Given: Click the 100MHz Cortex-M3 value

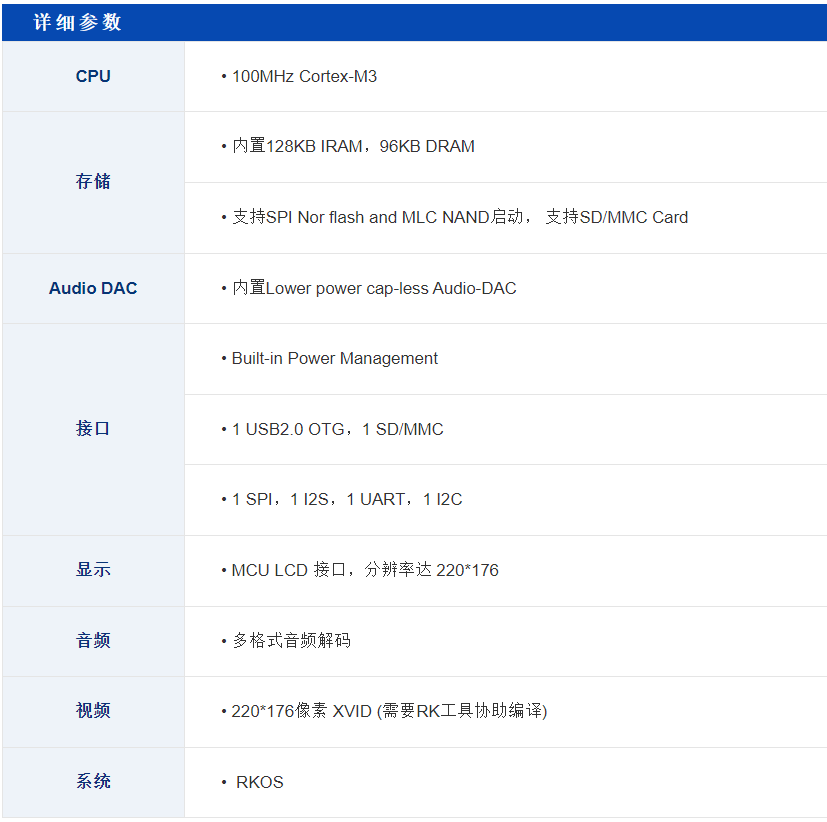Looking at the screenshot, I should point(304,76).
